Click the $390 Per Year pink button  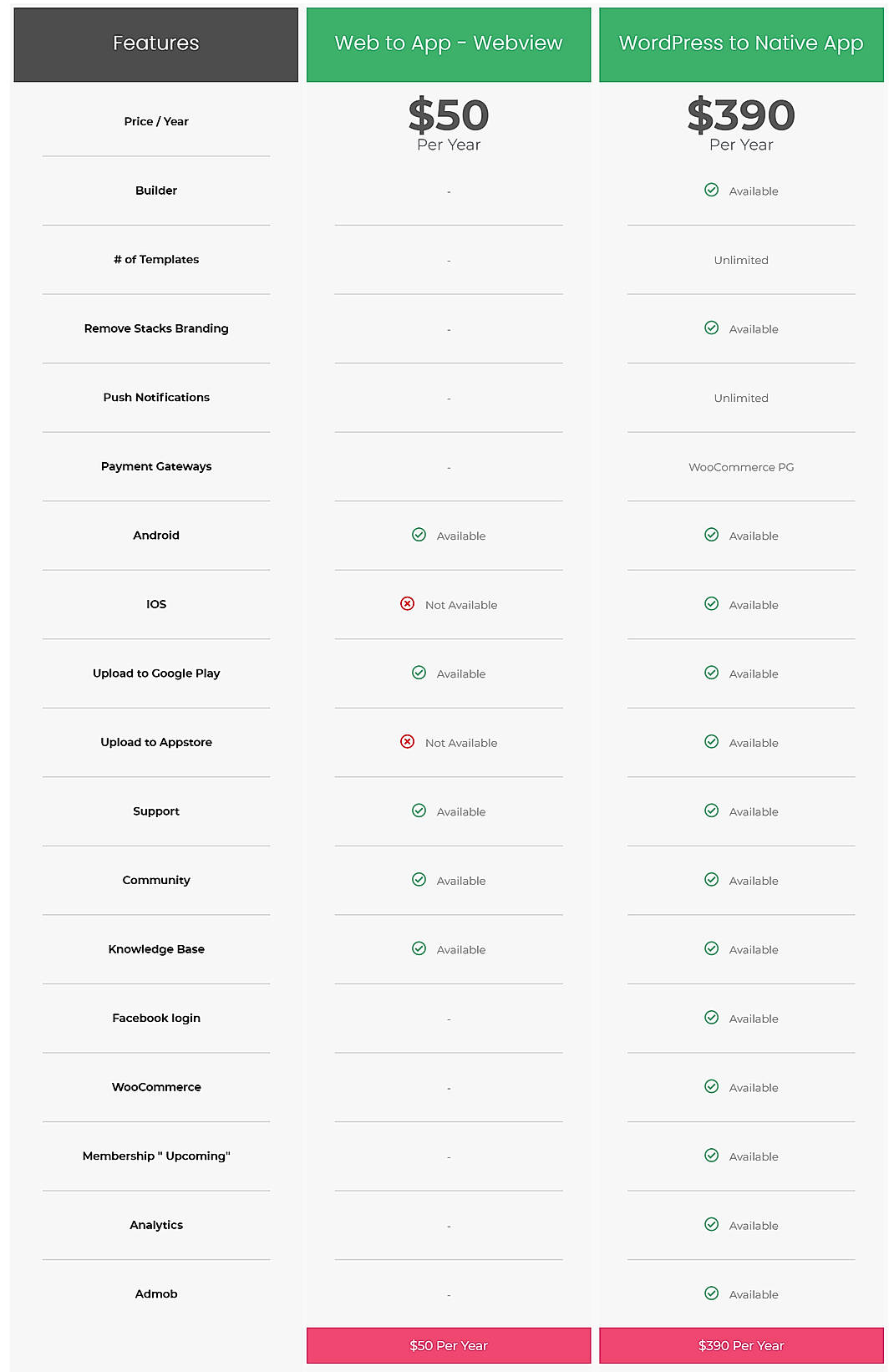click(x=740, y=1345)
